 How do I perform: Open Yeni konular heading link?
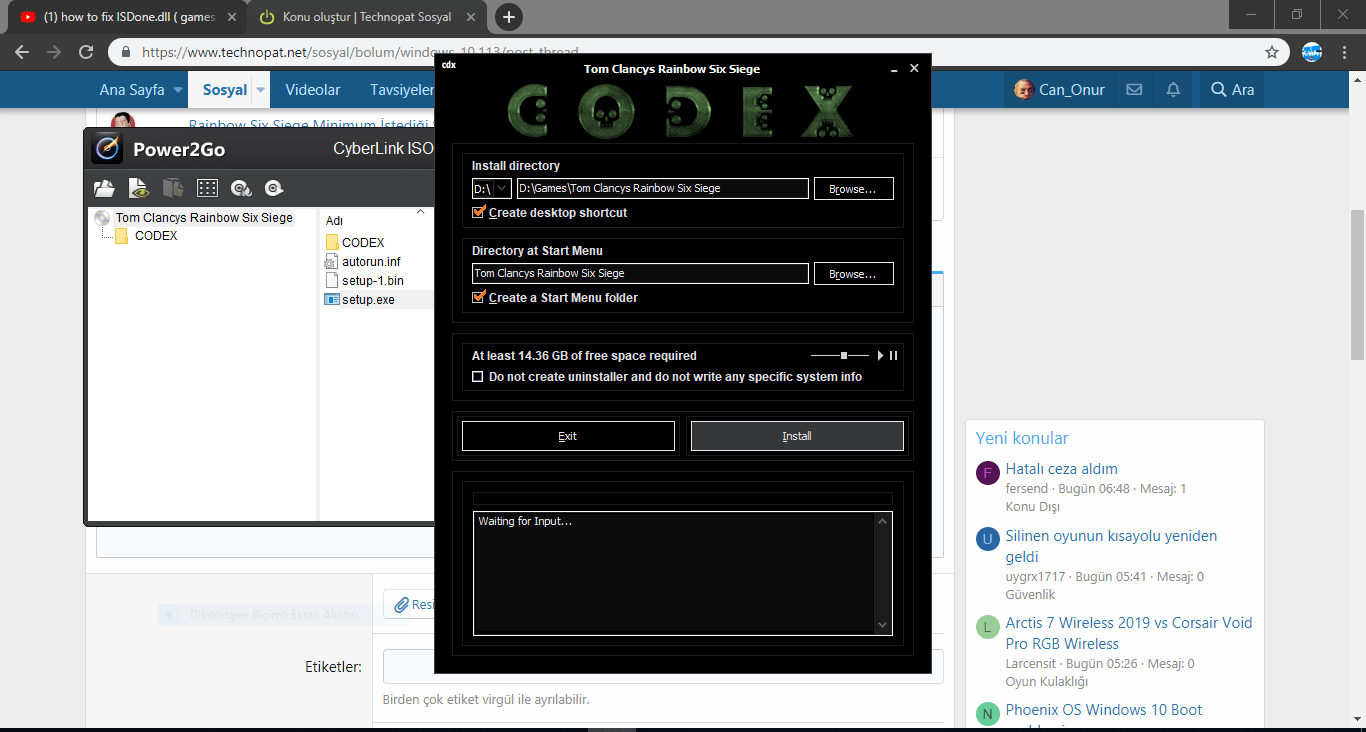point(1022,438)
